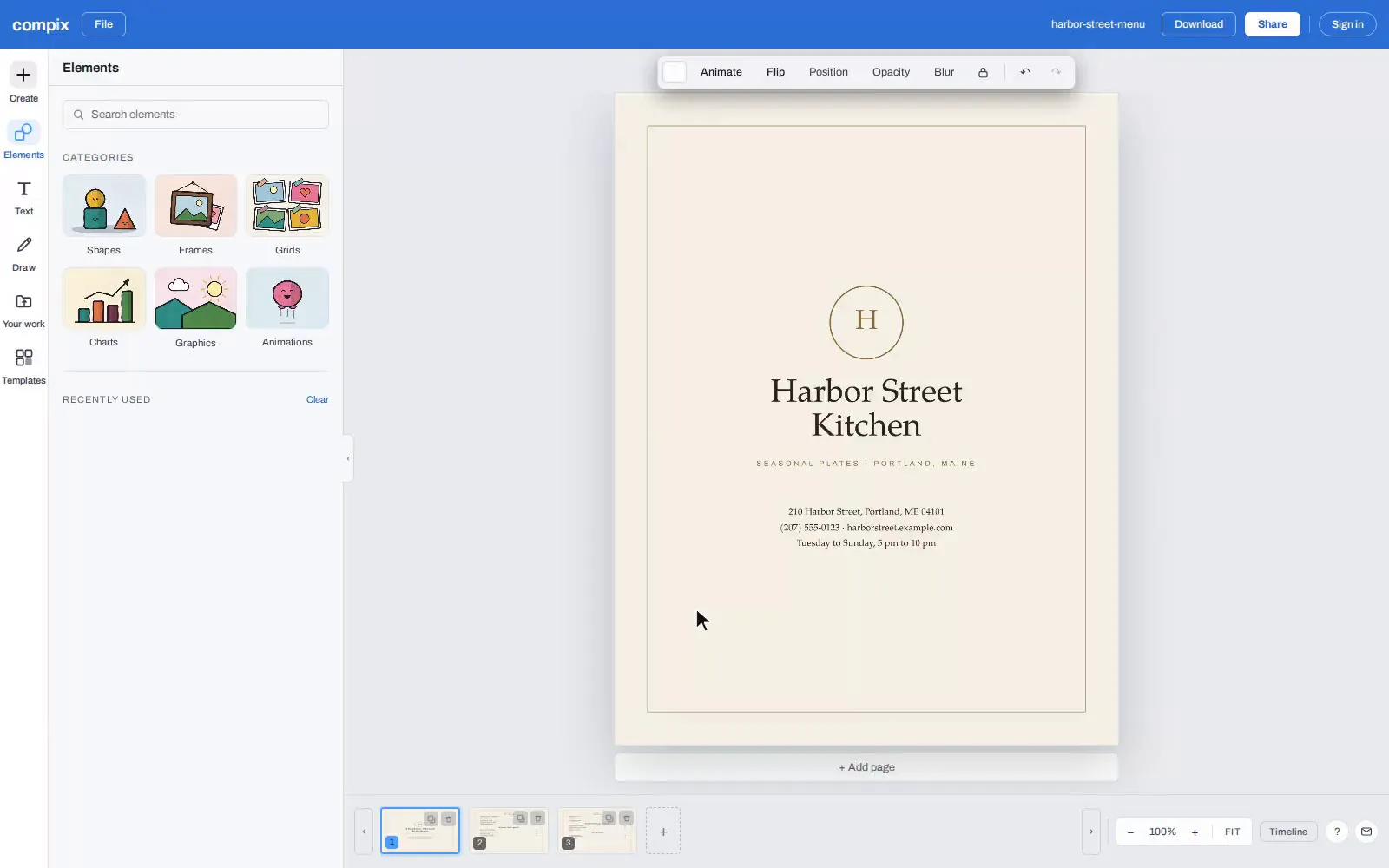The height and width of the screenshot is (868, 1389).
Task: Collapse the Elements side panel
Action: [348, 458]
